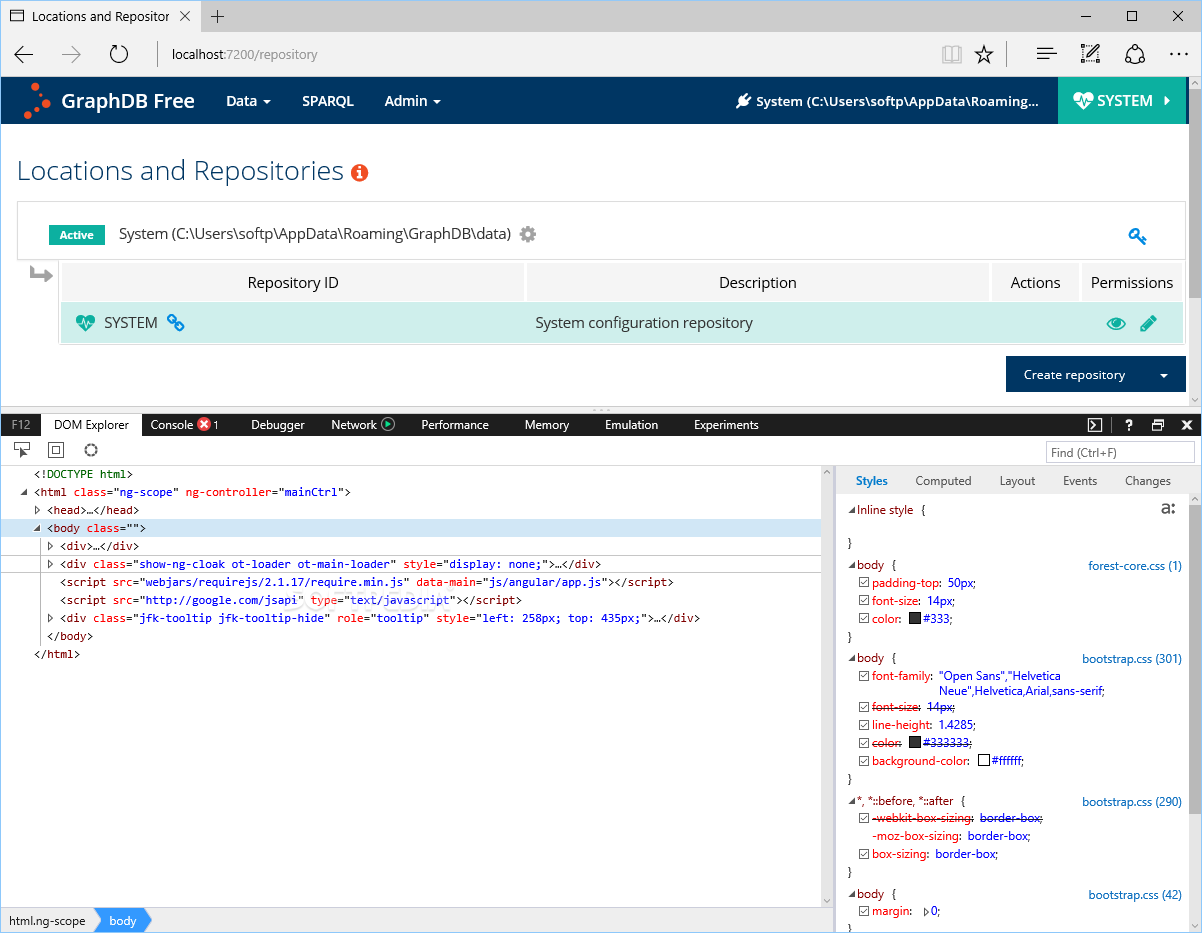Open Edge More actions menu

point(1178,55)
